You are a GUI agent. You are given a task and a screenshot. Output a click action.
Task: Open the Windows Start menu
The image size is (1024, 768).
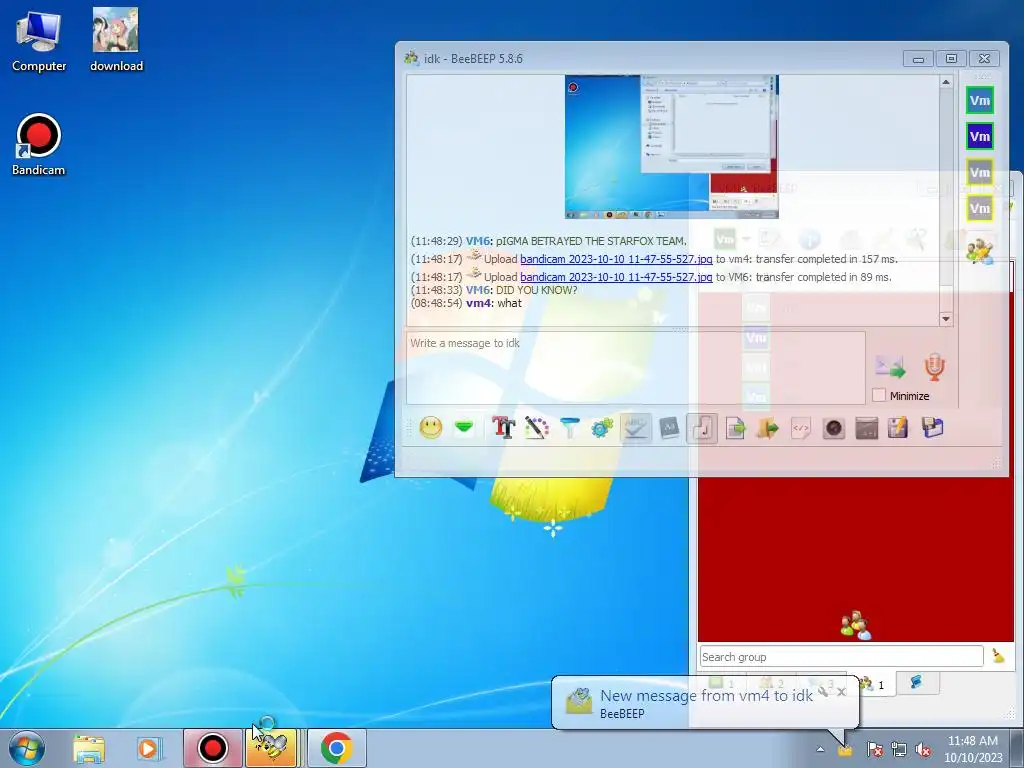[x=26, y=748]
